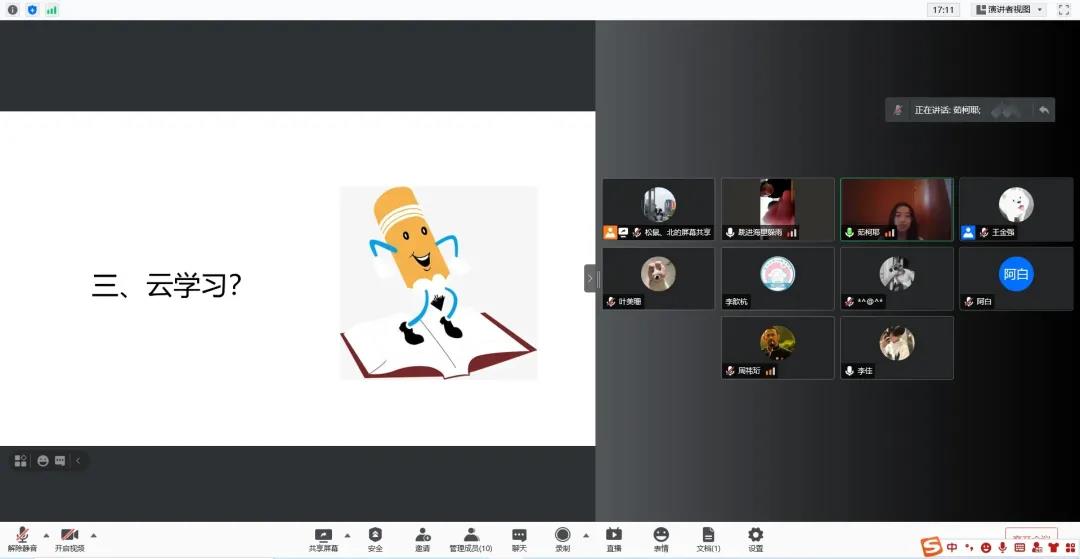Screen dimensions: 1080x559
Task: Click the 邀请 invite icon
Action: pos(423,537)
